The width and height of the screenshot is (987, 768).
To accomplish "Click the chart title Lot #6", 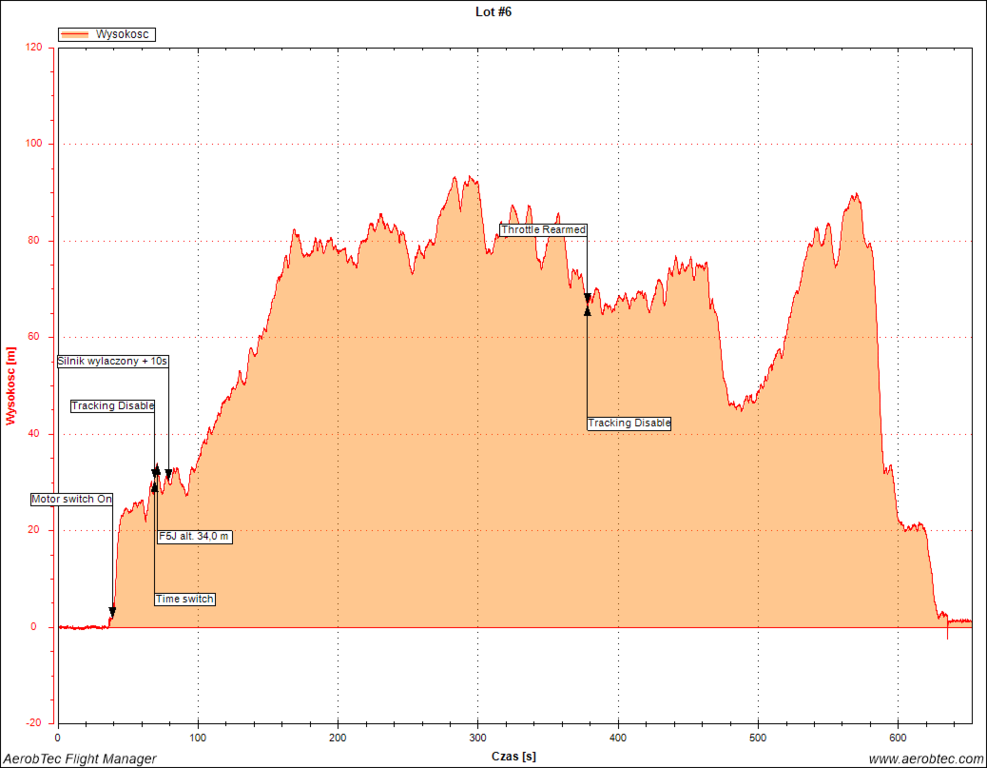I will click(x=493, y=12).
